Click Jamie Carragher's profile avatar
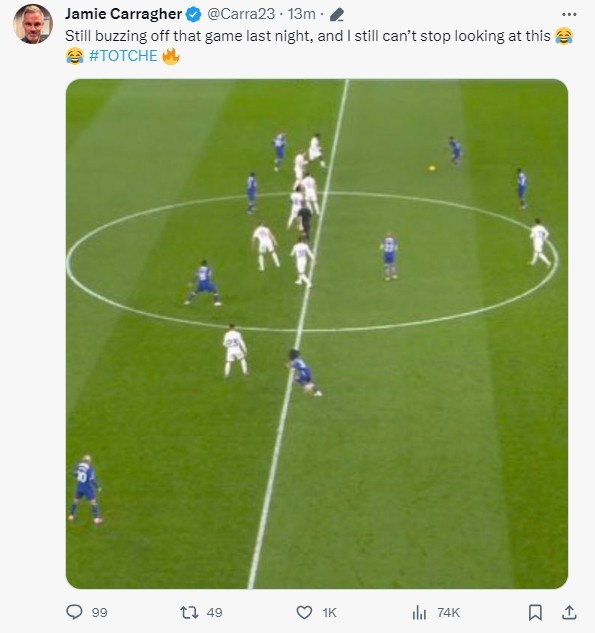This screenshot has height=633, width=595. [x=33, y=24]
